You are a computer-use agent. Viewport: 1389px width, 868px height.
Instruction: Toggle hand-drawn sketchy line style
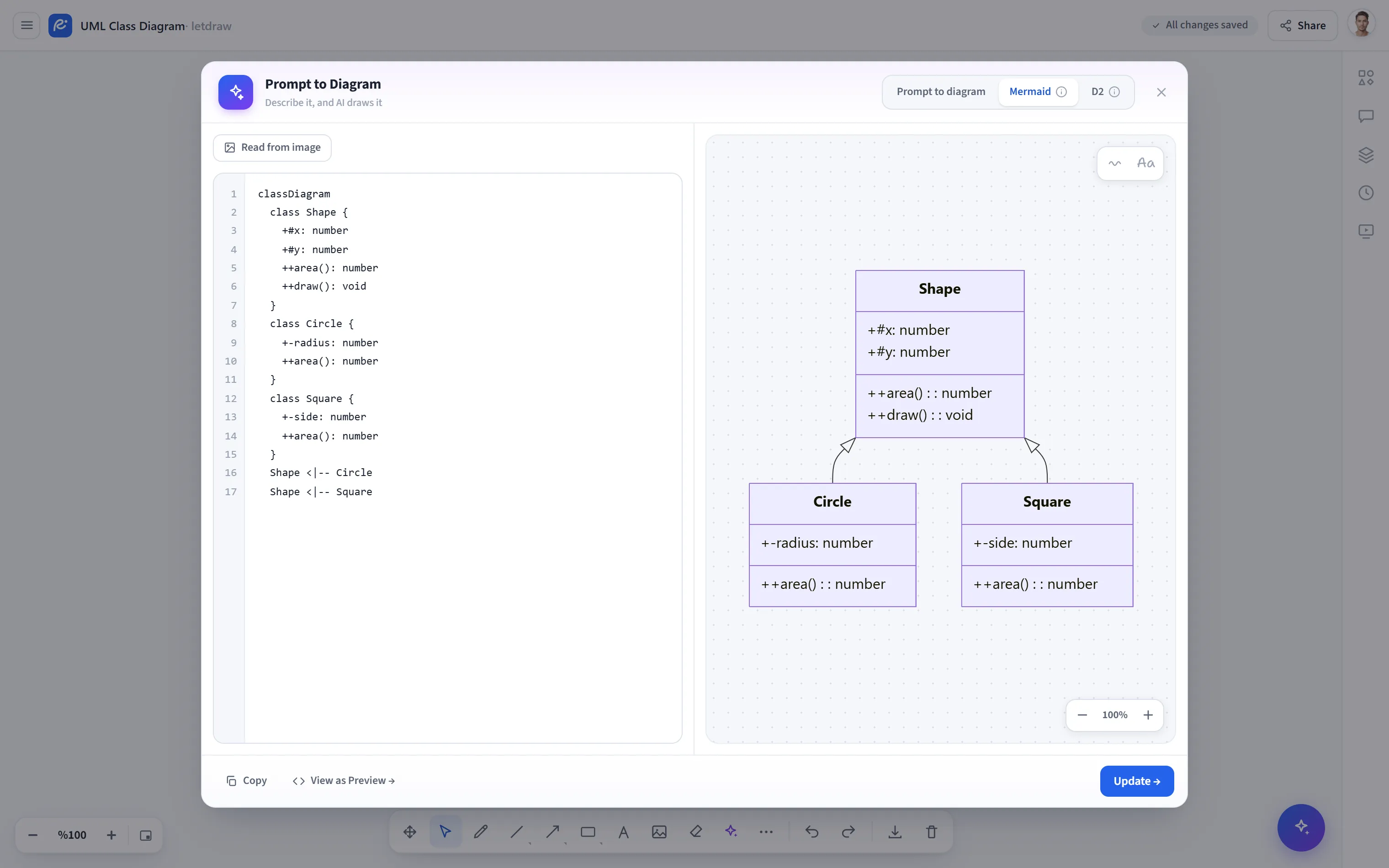(x=1115, y=164)
